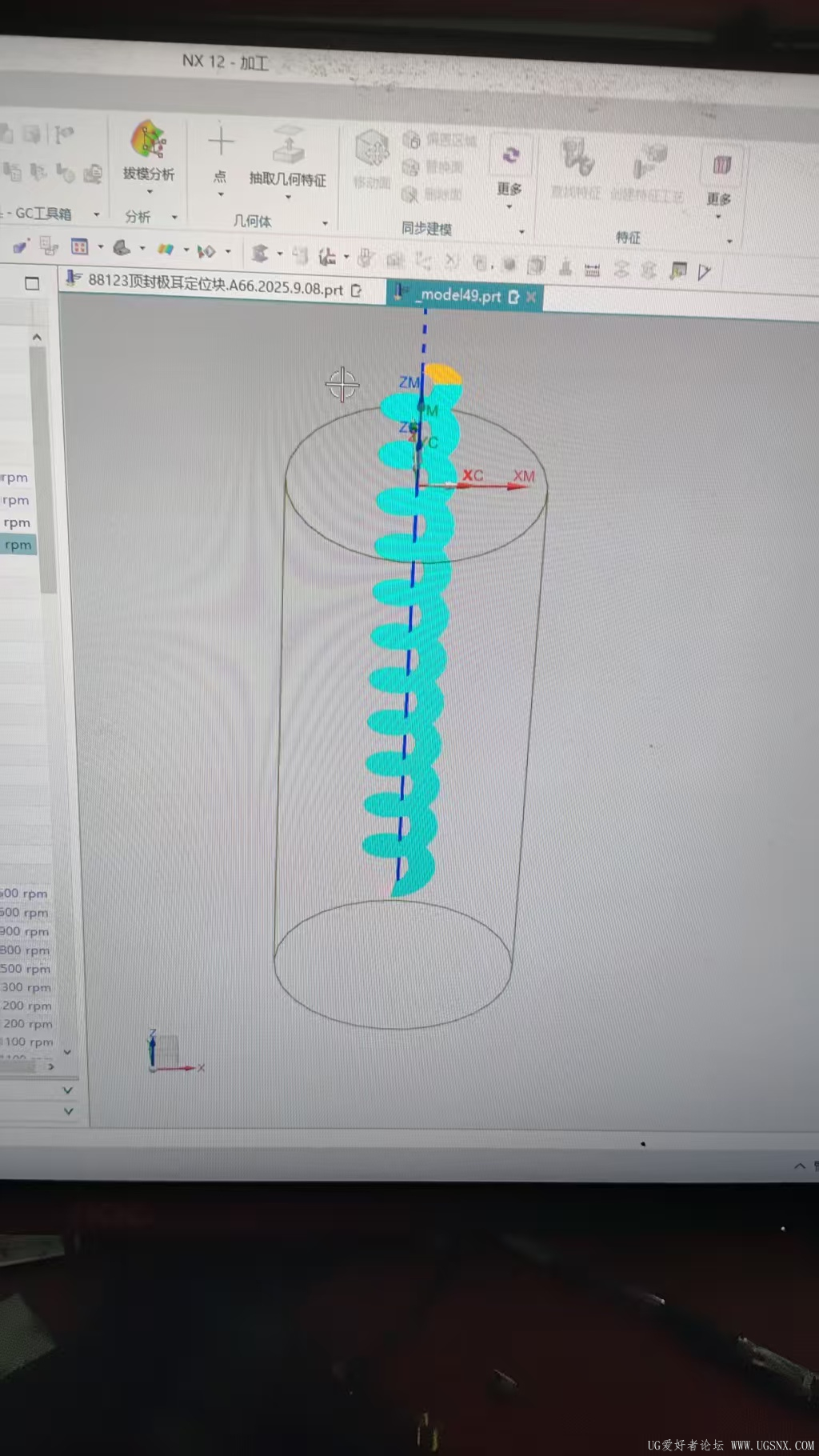Click the ZM axis label in viewport
Screen dimensions: 819x1456
409,382
